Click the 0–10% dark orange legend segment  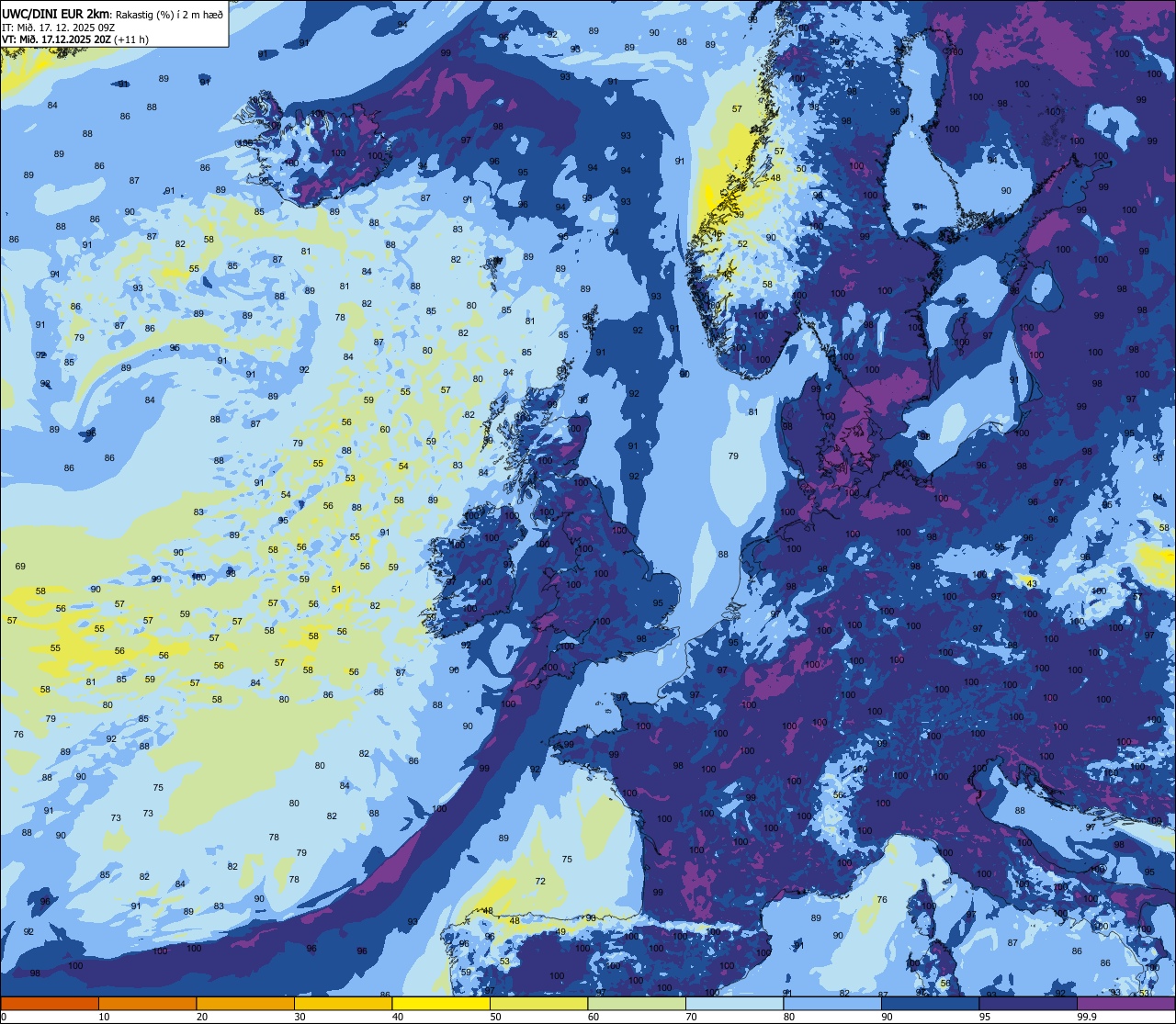50,1003
